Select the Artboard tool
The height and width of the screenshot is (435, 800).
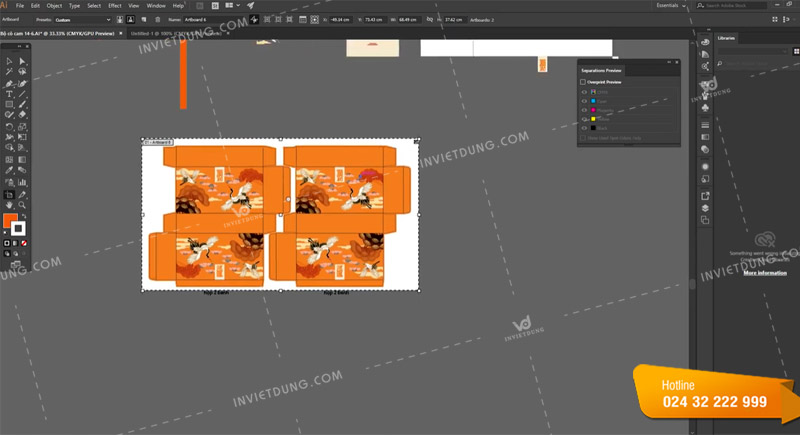(9, 194)
